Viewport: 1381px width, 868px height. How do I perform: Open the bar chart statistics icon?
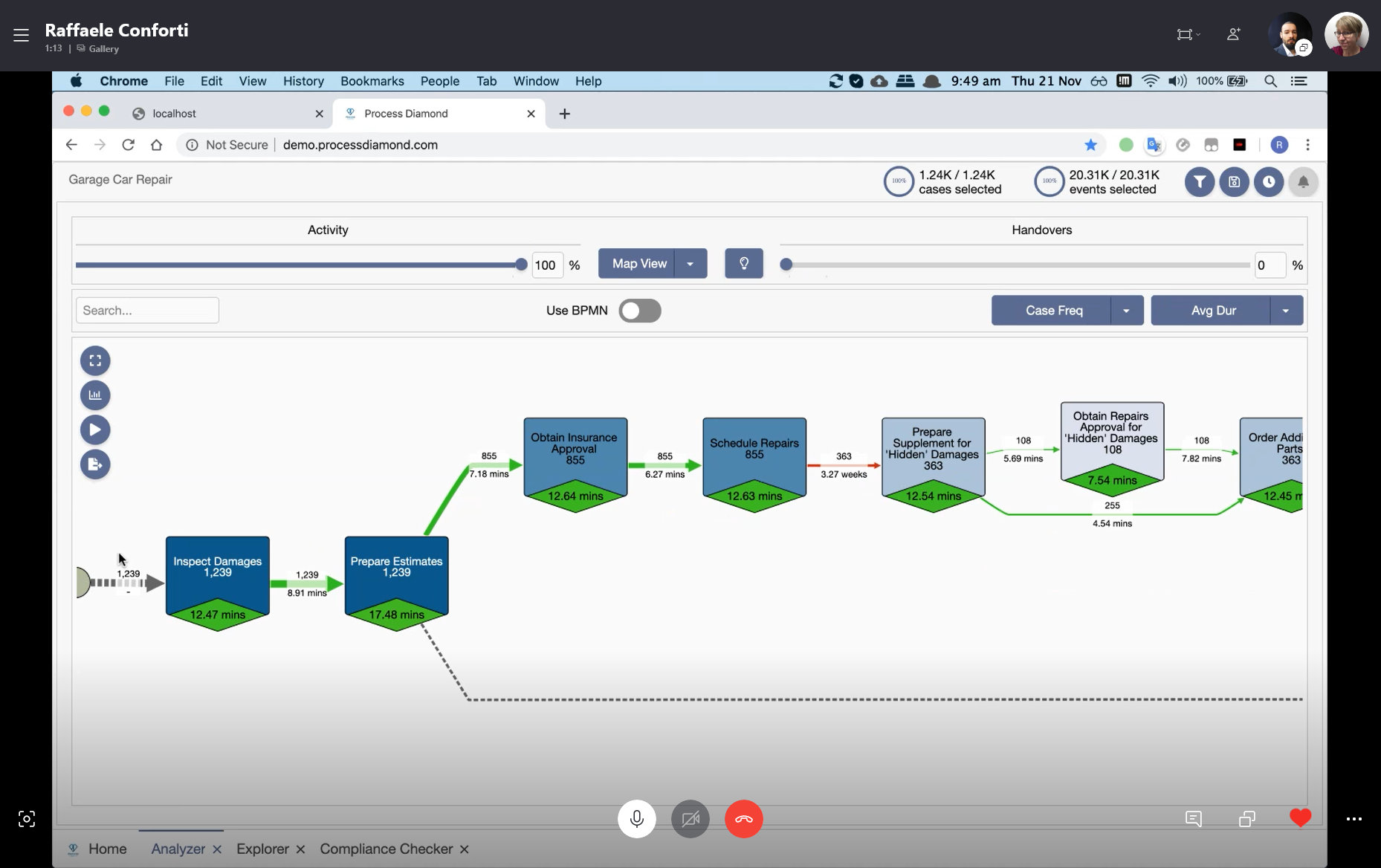pos(95,395)
